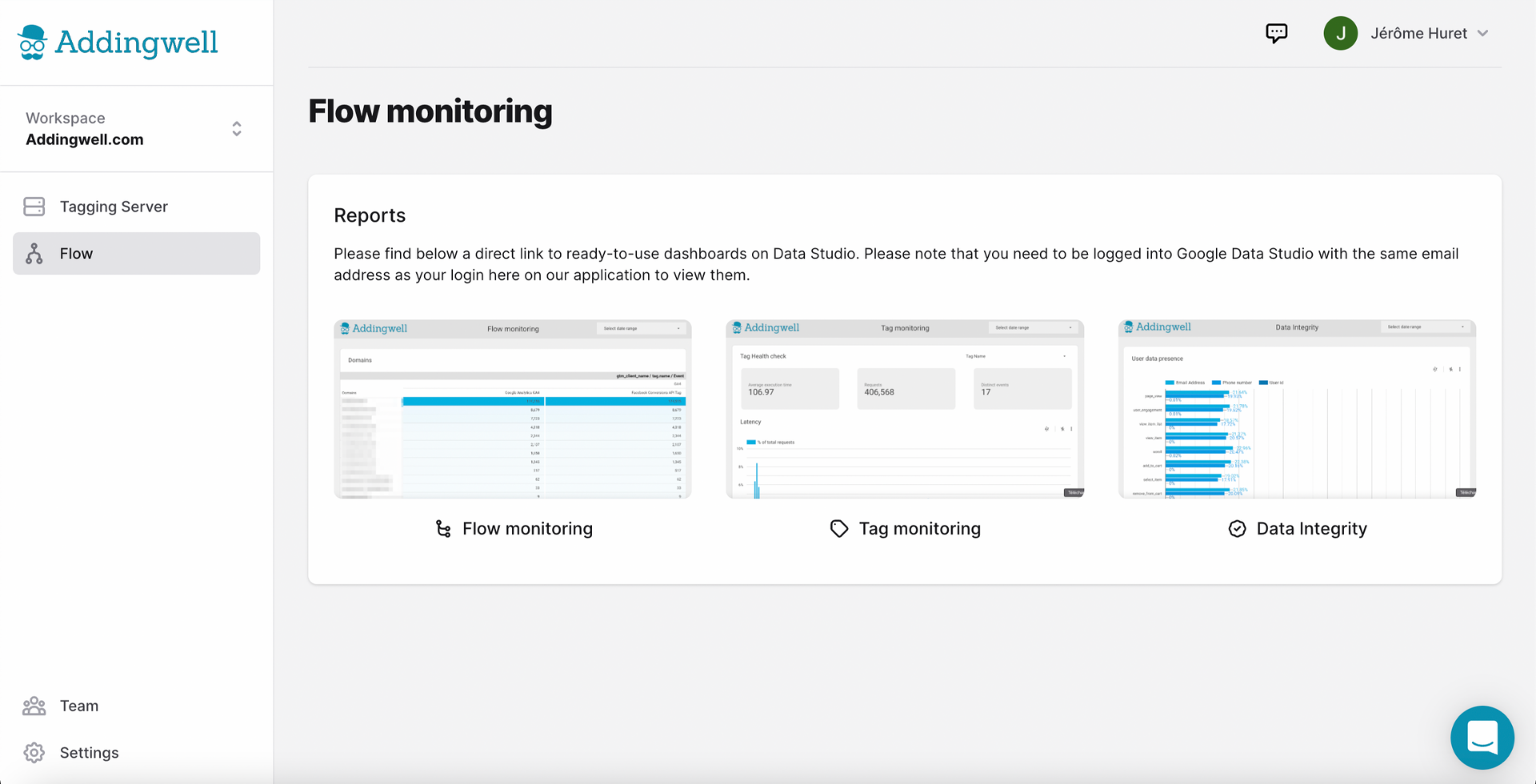Follow the Flow monitoring report link

[527, 529]
